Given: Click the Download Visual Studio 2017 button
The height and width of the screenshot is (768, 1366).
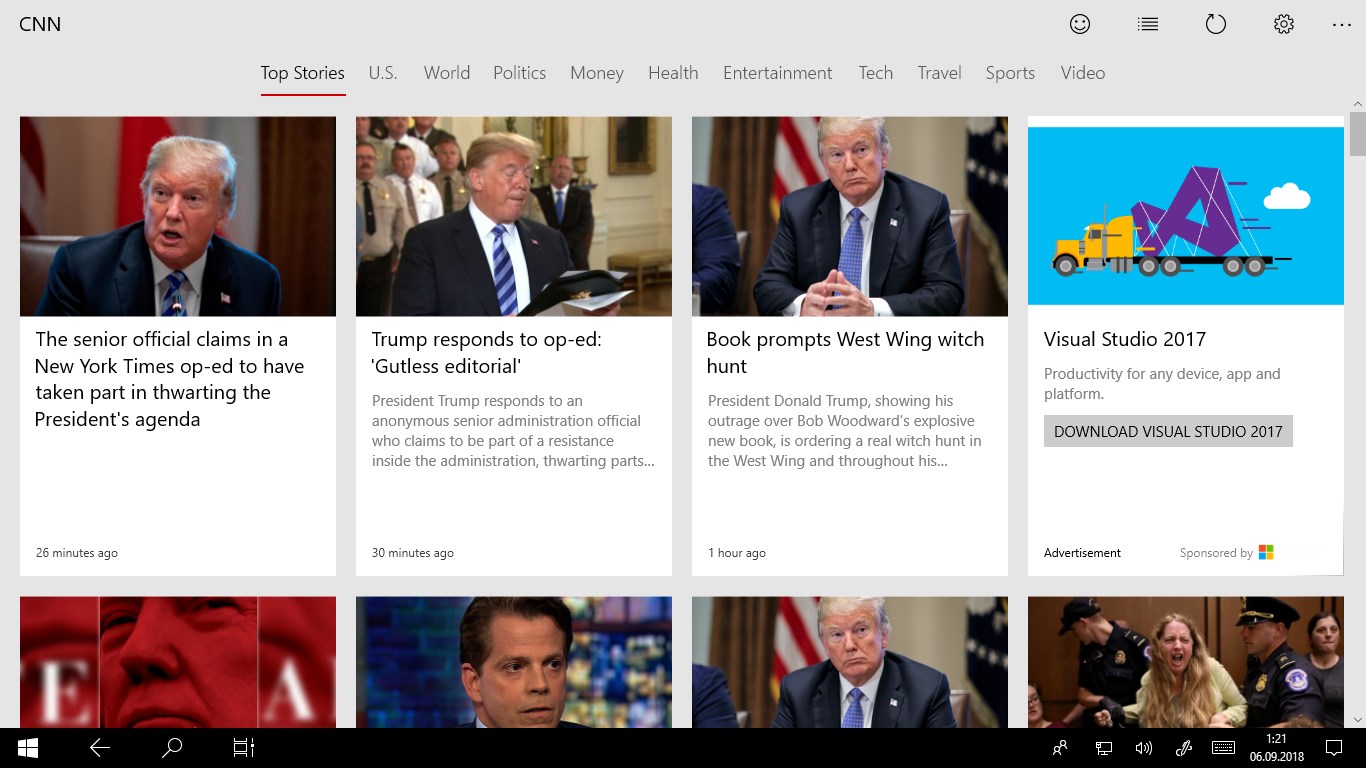Looking at the screenshot, I should pos(1168,431).
